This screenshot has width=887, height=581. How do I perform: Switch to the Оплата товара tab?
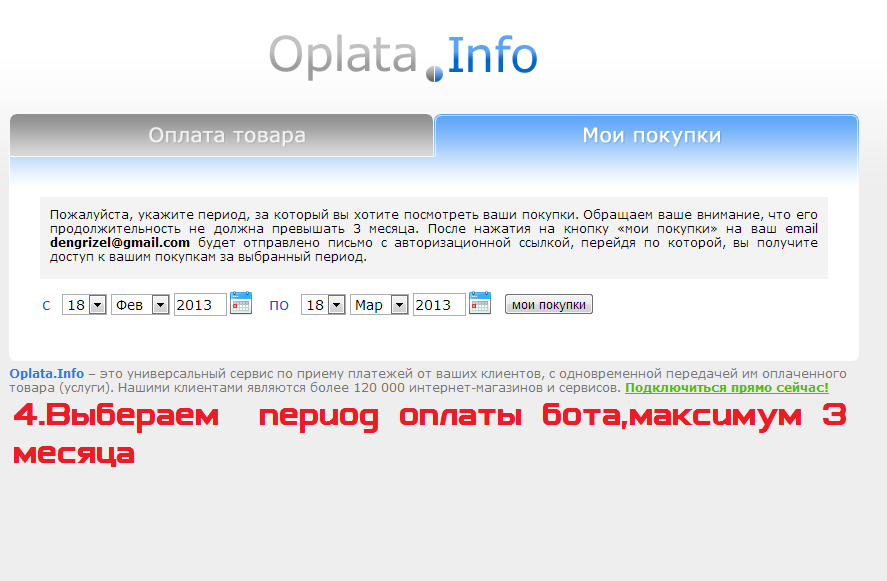(x=222, y=135)
